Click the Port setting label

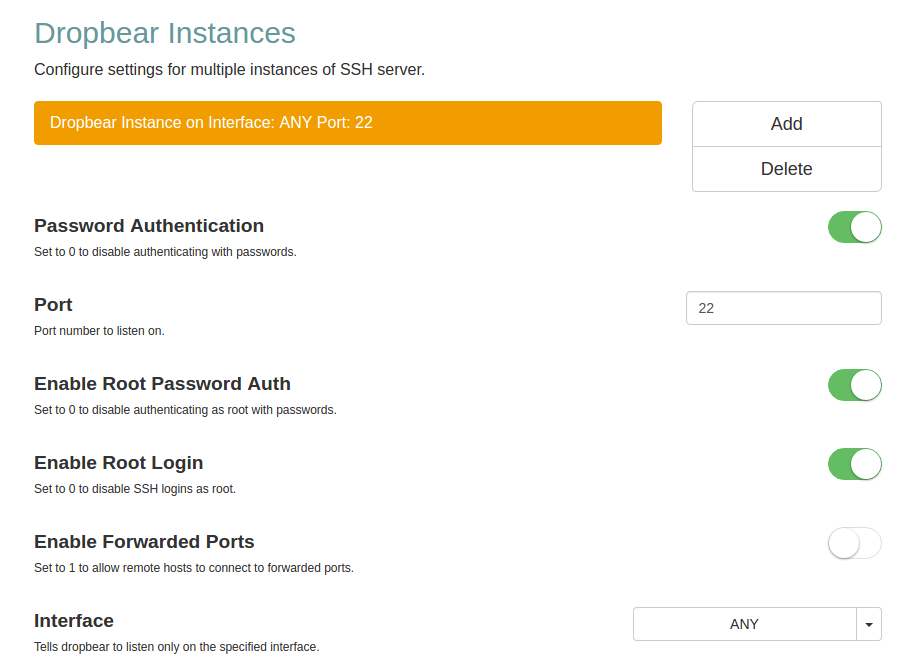pyautogui.click(x=53, y=305)
